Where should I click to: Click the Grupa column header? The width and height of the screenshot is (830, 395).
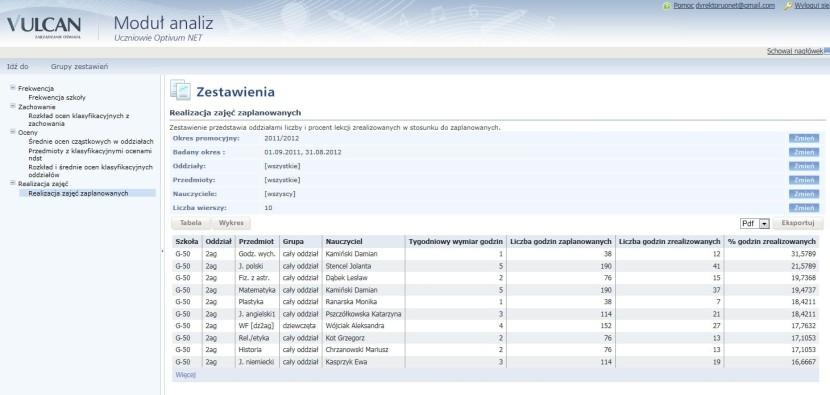coord(300,241)
